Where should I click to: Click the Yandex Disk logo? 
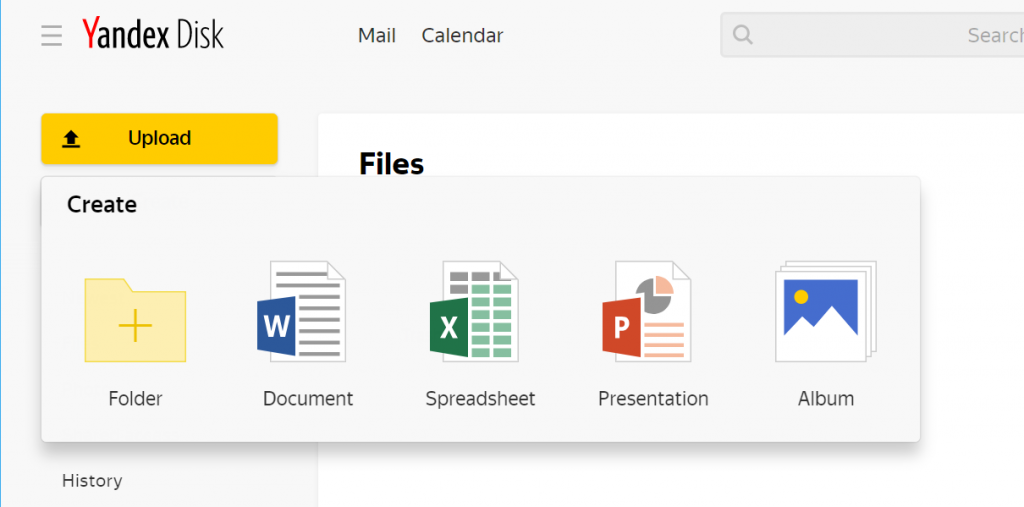tap(153, 34)
